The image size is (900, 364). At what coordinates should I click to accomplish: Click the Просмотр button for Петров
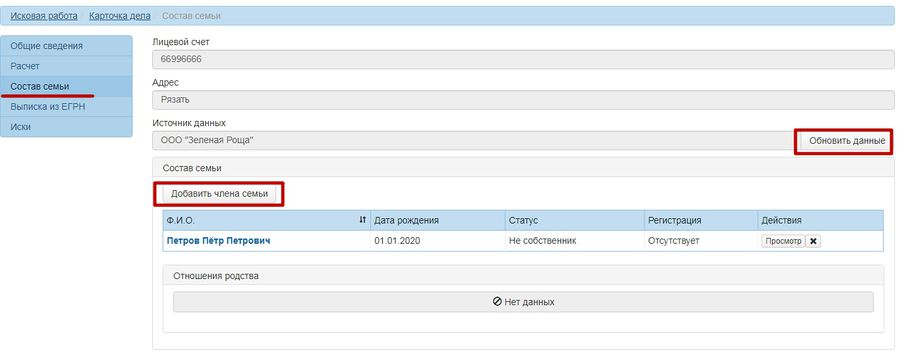(x=783, y=241)
